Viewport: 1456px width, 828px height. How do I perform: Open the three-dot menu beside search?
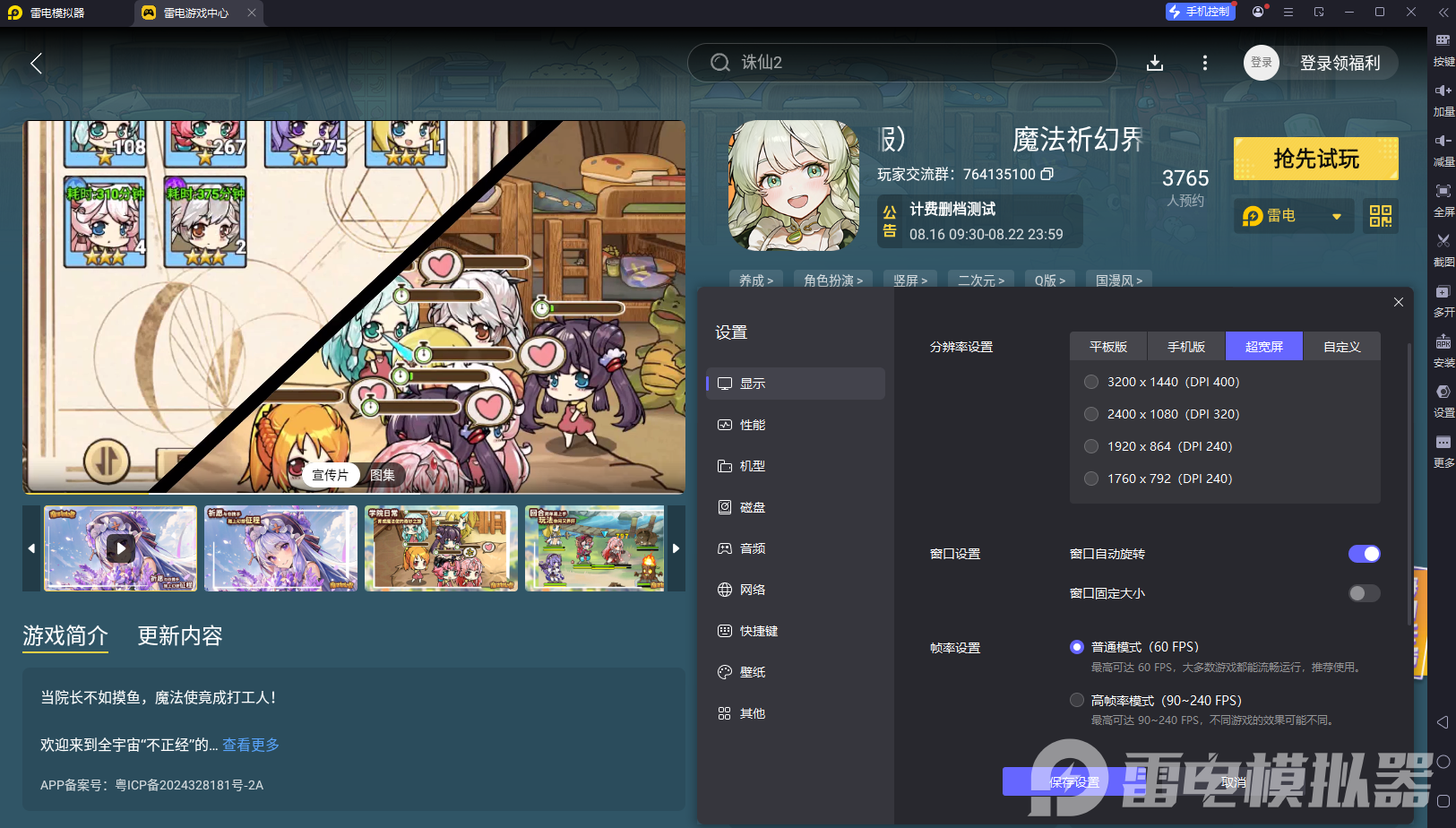[x=1204, y=63]
